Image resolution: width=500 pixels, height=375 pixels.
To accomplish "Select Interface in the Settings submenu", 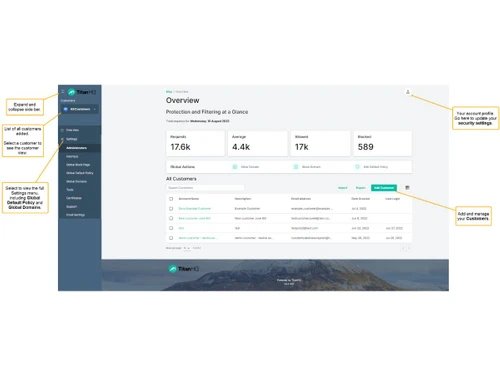I will (72, 156).
